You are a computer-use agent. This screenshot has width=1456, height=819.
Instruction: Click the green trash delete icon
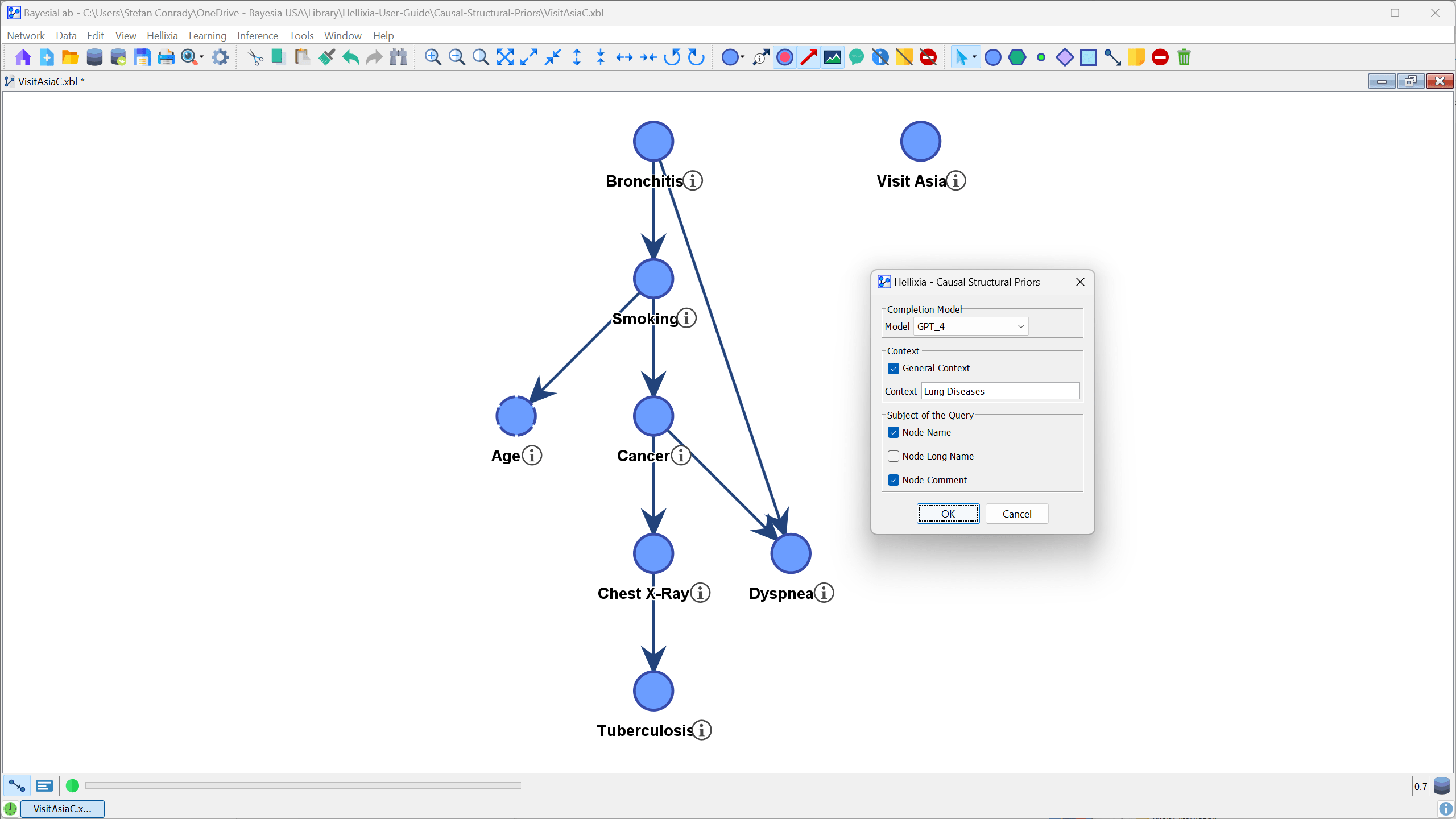tap(1184, 57)
